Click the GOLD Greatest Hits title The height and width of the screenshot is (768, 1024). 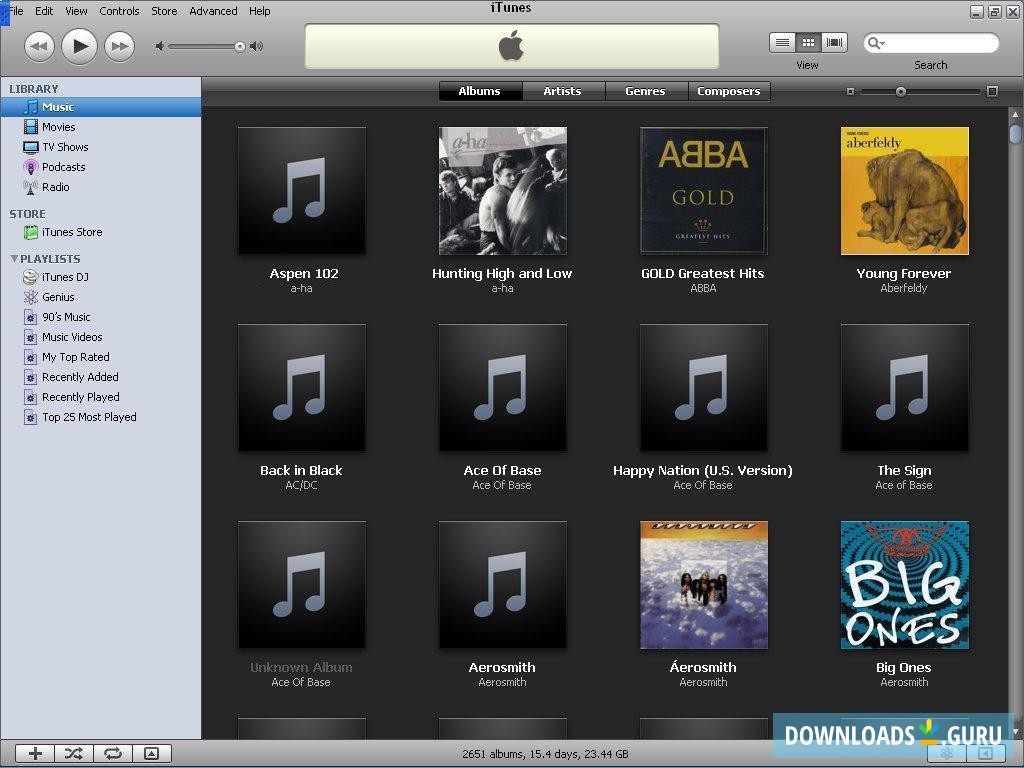click(x=703, y=274)
